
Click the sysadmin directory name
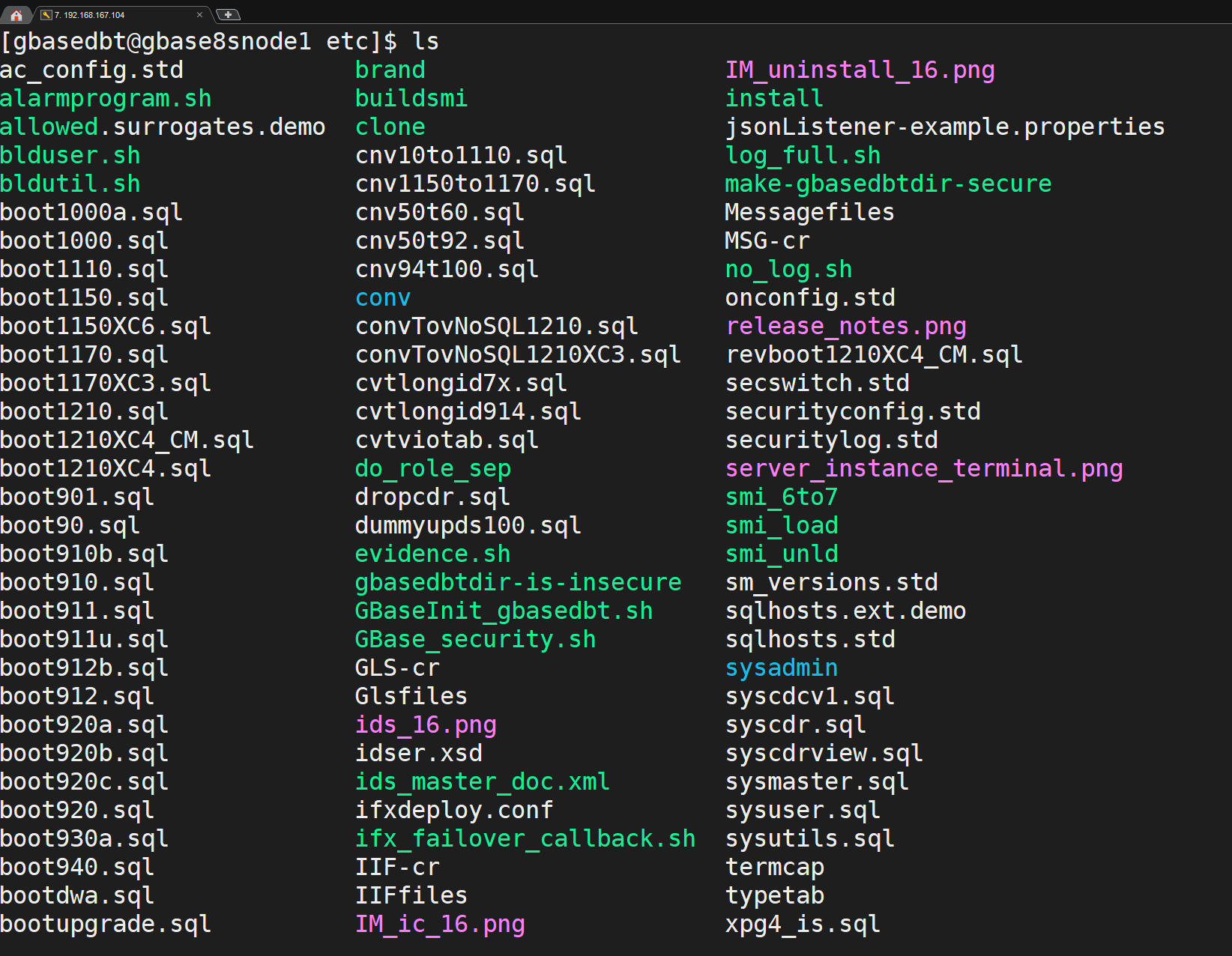click(x=782, y=668)
